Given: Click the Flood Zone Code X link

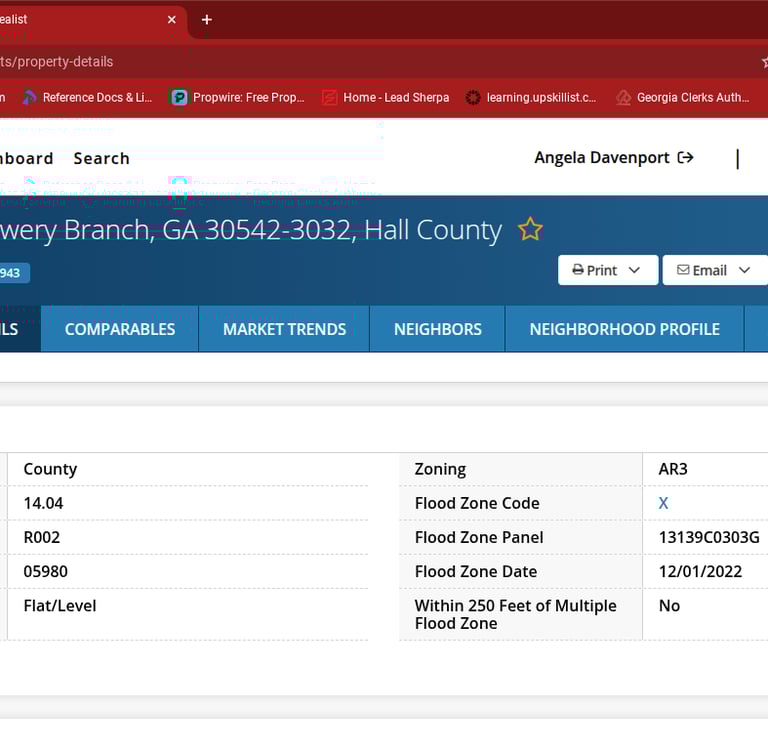Looking at the screenshot, I should click(663, 503).
